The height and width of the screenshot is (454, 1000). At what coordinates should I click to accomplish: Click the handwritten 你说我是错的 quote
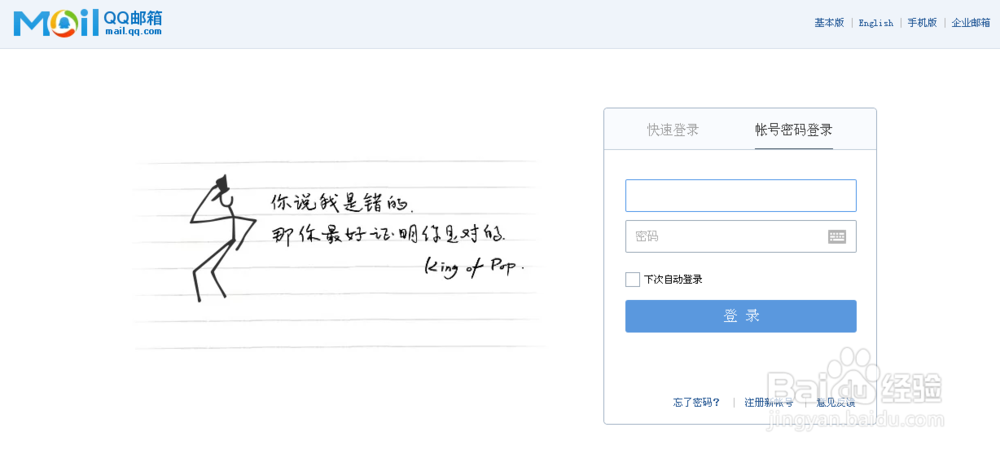point(342,202)
